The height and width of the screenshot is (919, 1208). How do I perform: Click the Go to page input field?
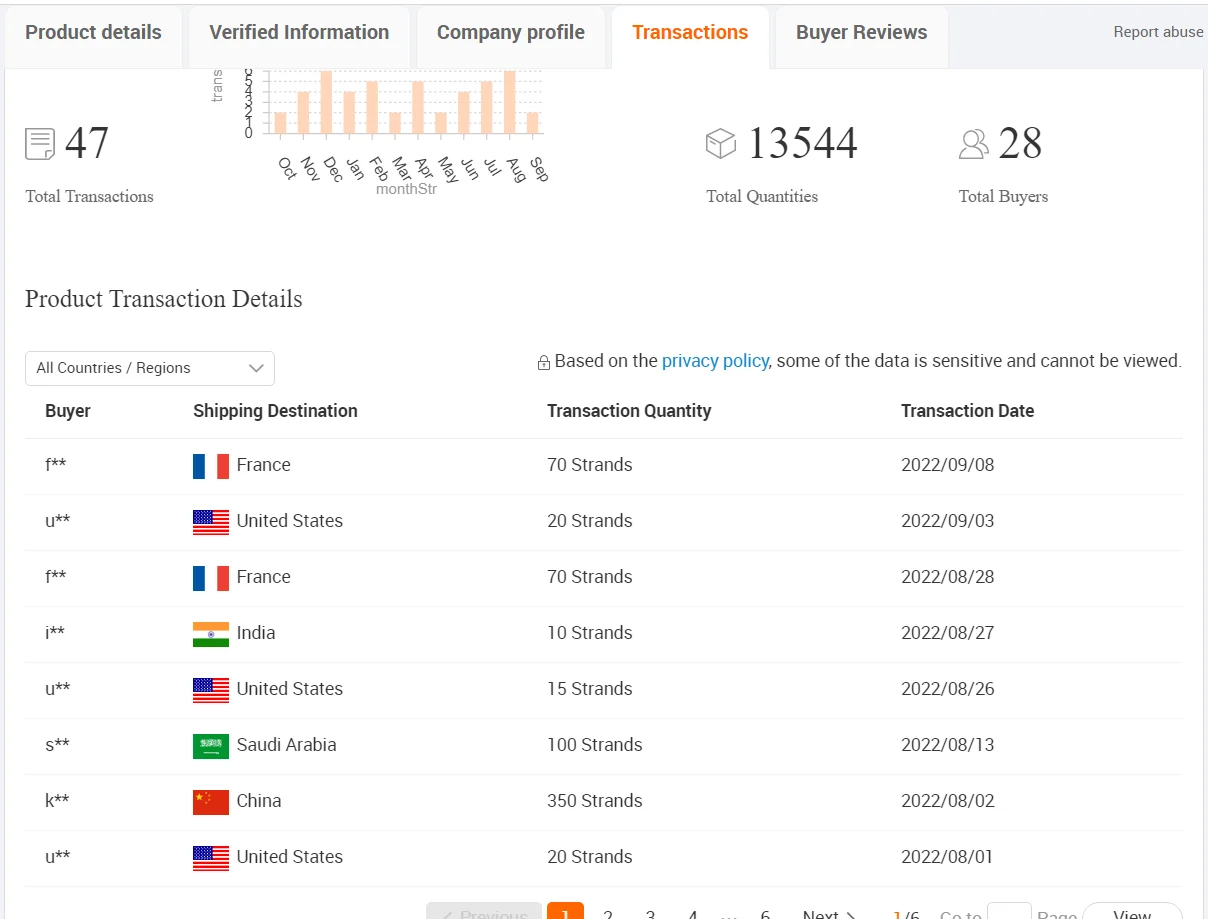point(1008,912)
